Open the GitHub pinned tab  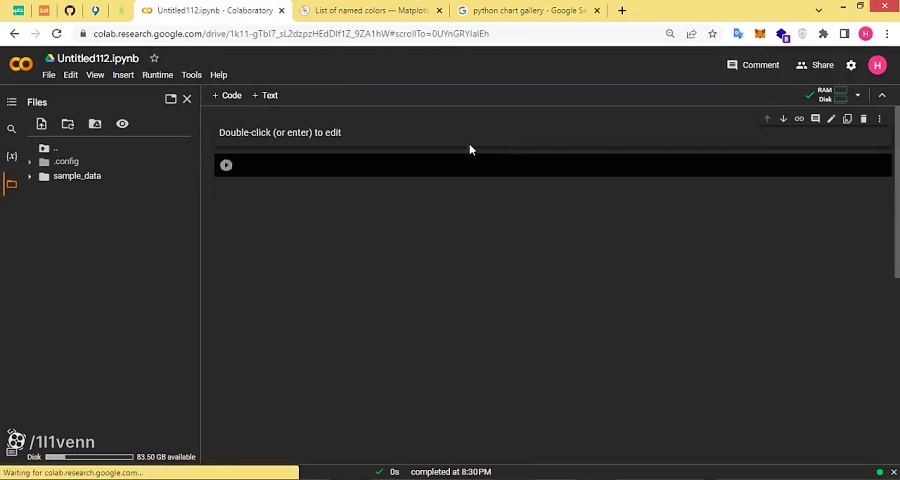[69, 11]
